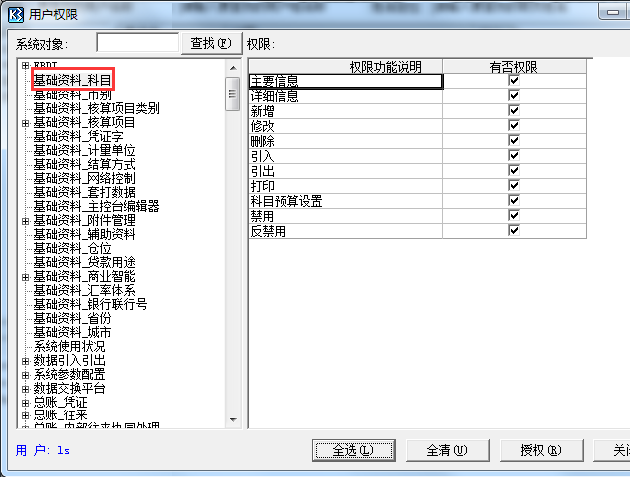
Task: Expand the 基础资料_附件管理 tree node
Action: (x=25, y=221)
